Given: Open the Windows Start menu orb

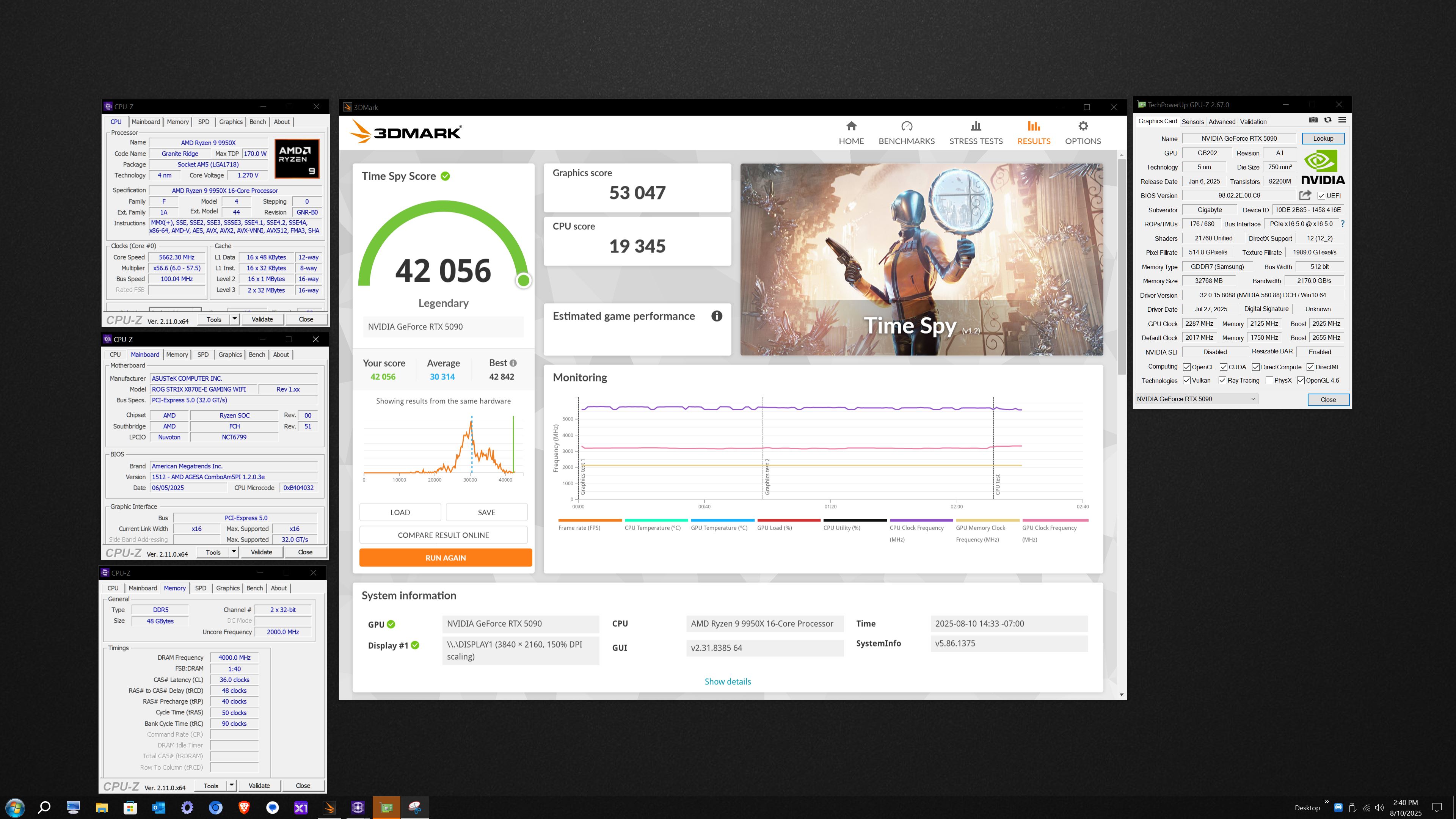Looking at the screenshot, I should click(15, 808).
